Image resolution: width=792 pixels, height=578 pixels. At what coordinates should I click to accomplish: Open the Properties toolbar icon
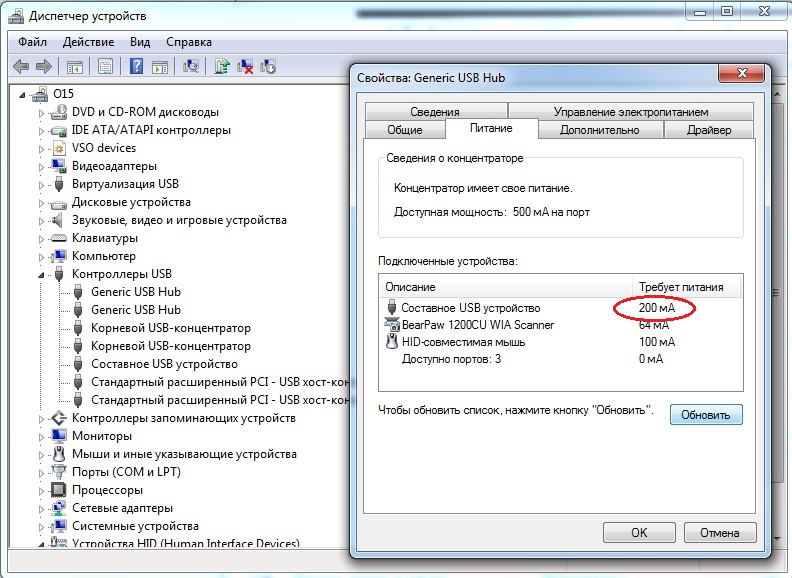[x=105, y=66]
